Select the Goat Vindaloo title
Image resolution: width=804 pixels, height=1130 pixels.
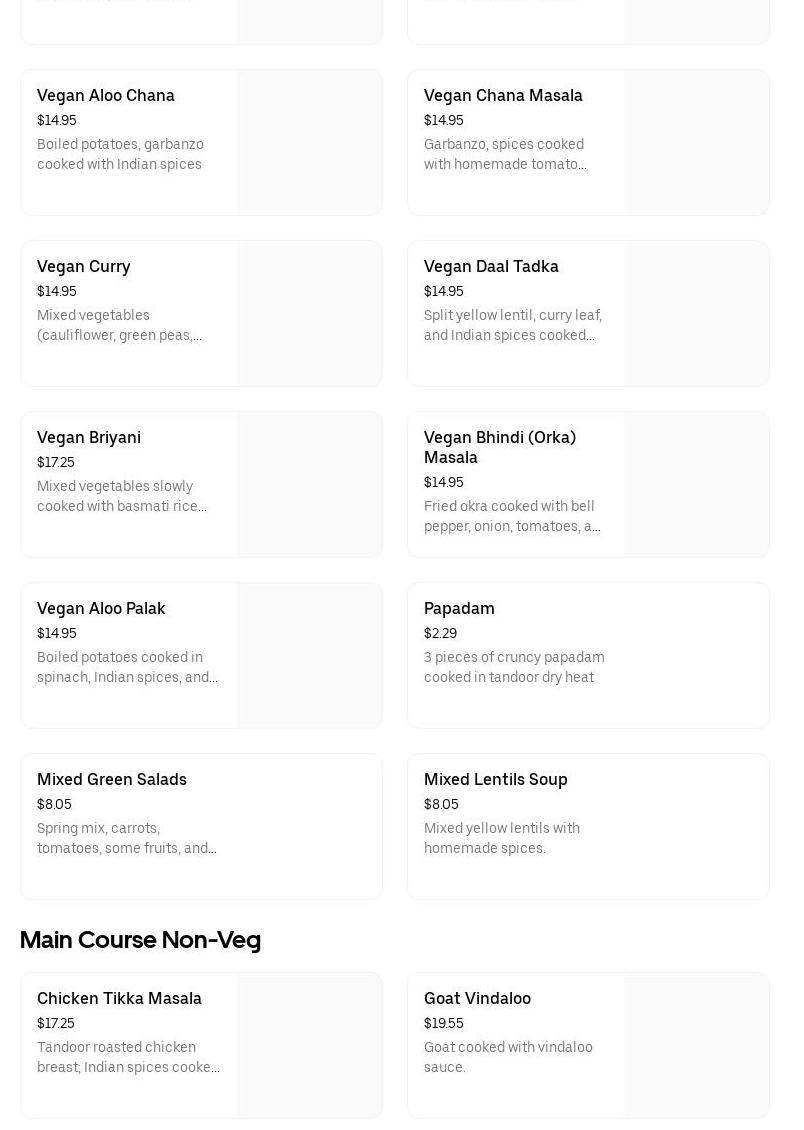point(477,999)
